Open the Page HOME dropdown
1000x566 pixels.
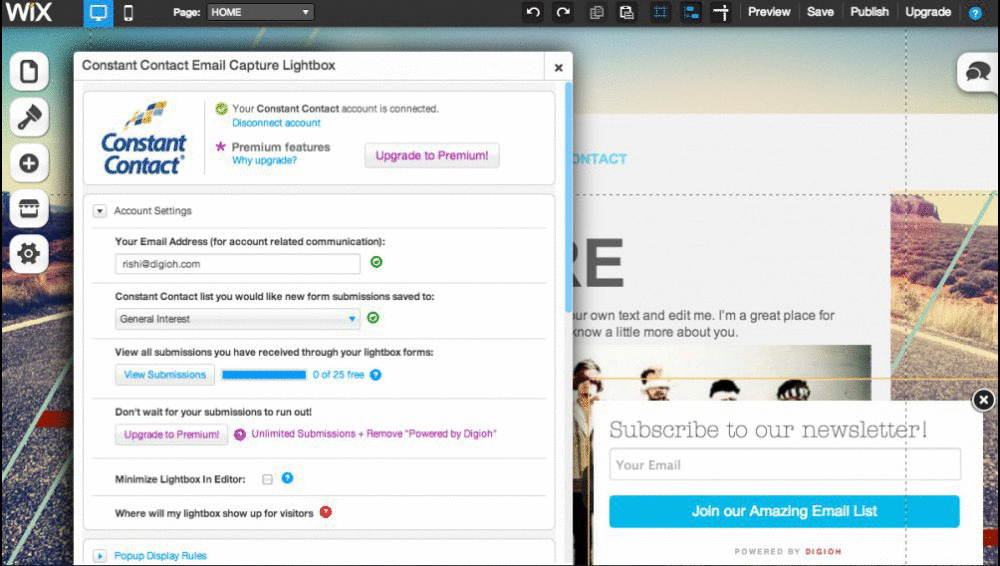260,12
